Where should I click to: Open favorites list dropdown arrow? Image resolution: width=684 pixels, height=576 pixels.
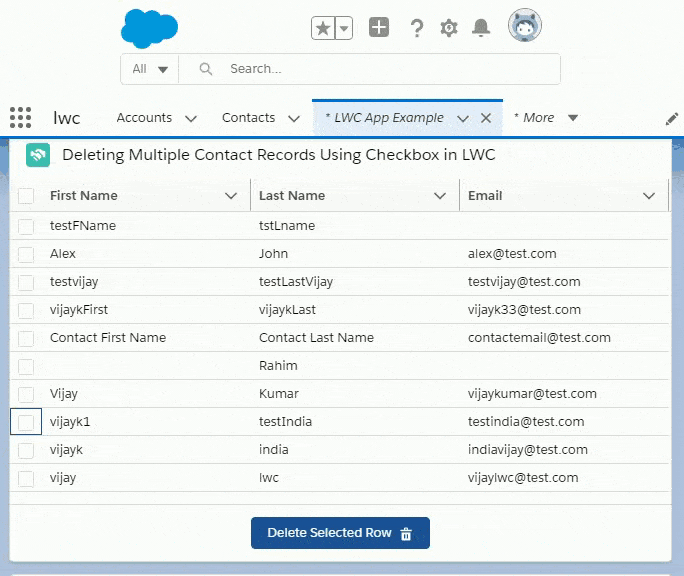click(344, 28)
